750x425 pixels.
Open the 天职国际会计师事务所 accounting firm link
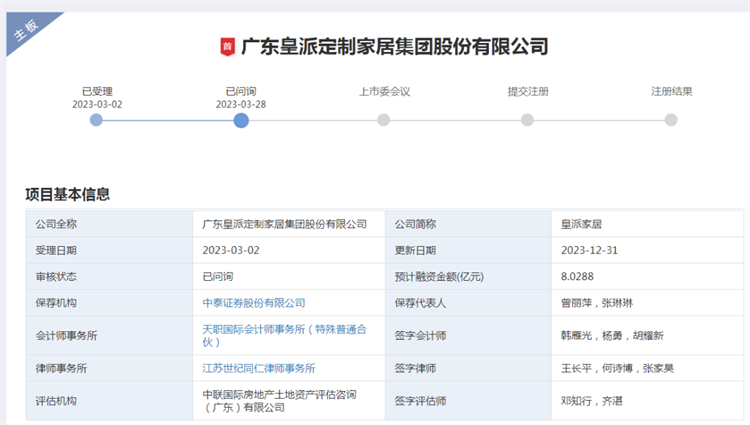point(284,336)
